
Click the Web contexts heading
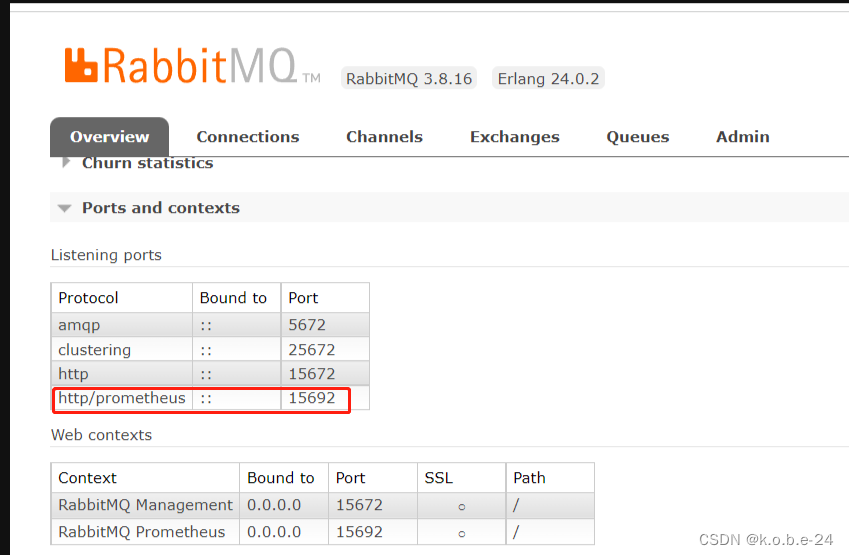[x=101, y=435]
